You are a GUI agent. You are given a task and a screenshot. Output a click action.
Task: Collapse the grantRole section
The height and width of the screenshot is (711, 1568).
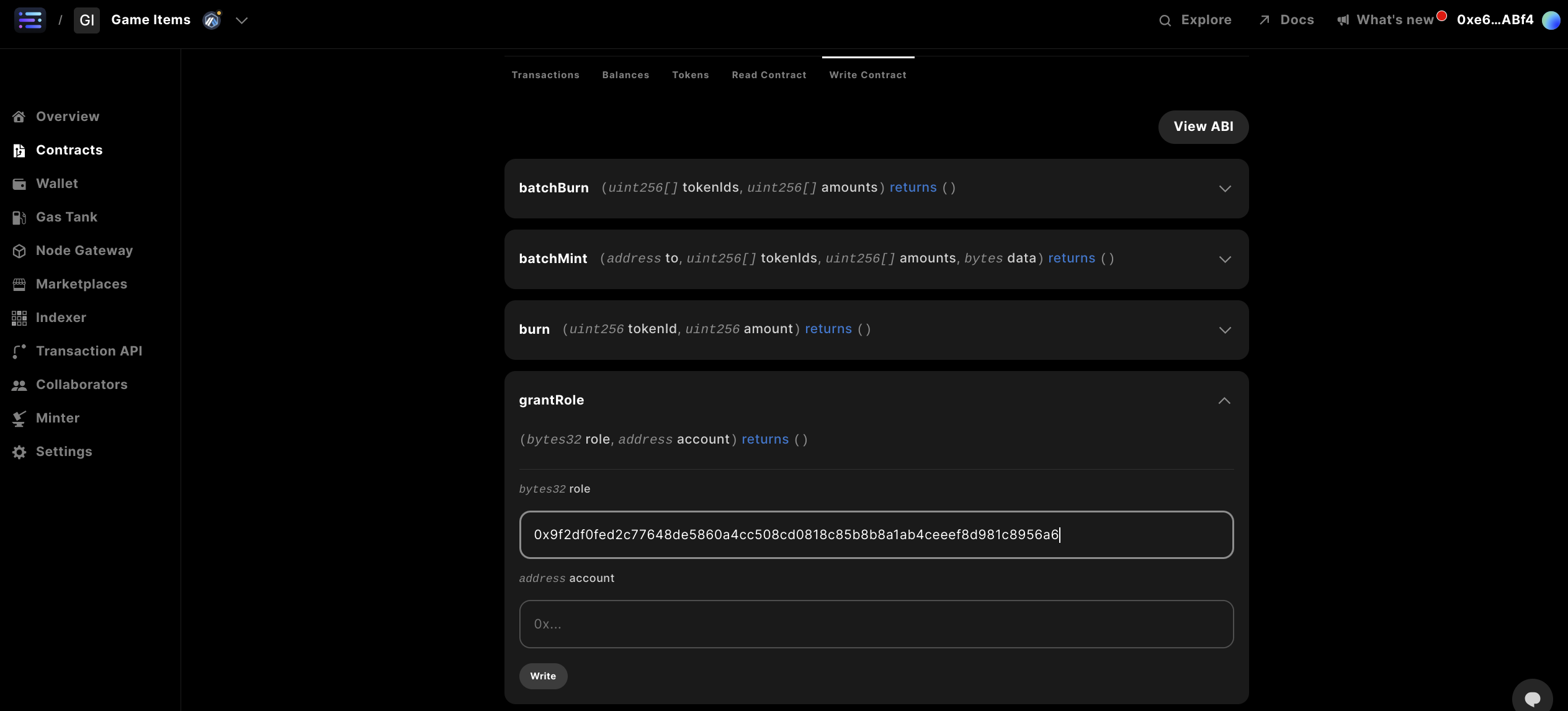(x=1224, y=401)
